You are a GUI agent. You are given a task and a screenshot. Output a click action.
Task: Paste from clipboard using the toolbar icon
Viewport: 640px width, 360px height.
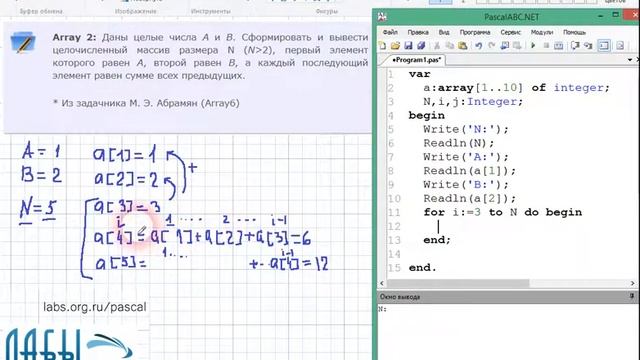point(463,46)
